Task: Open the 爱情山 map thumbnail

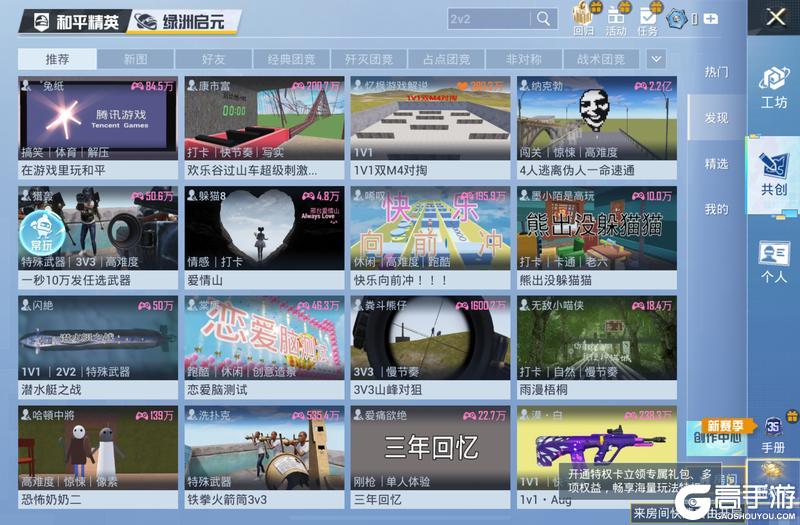Action: 263,228
